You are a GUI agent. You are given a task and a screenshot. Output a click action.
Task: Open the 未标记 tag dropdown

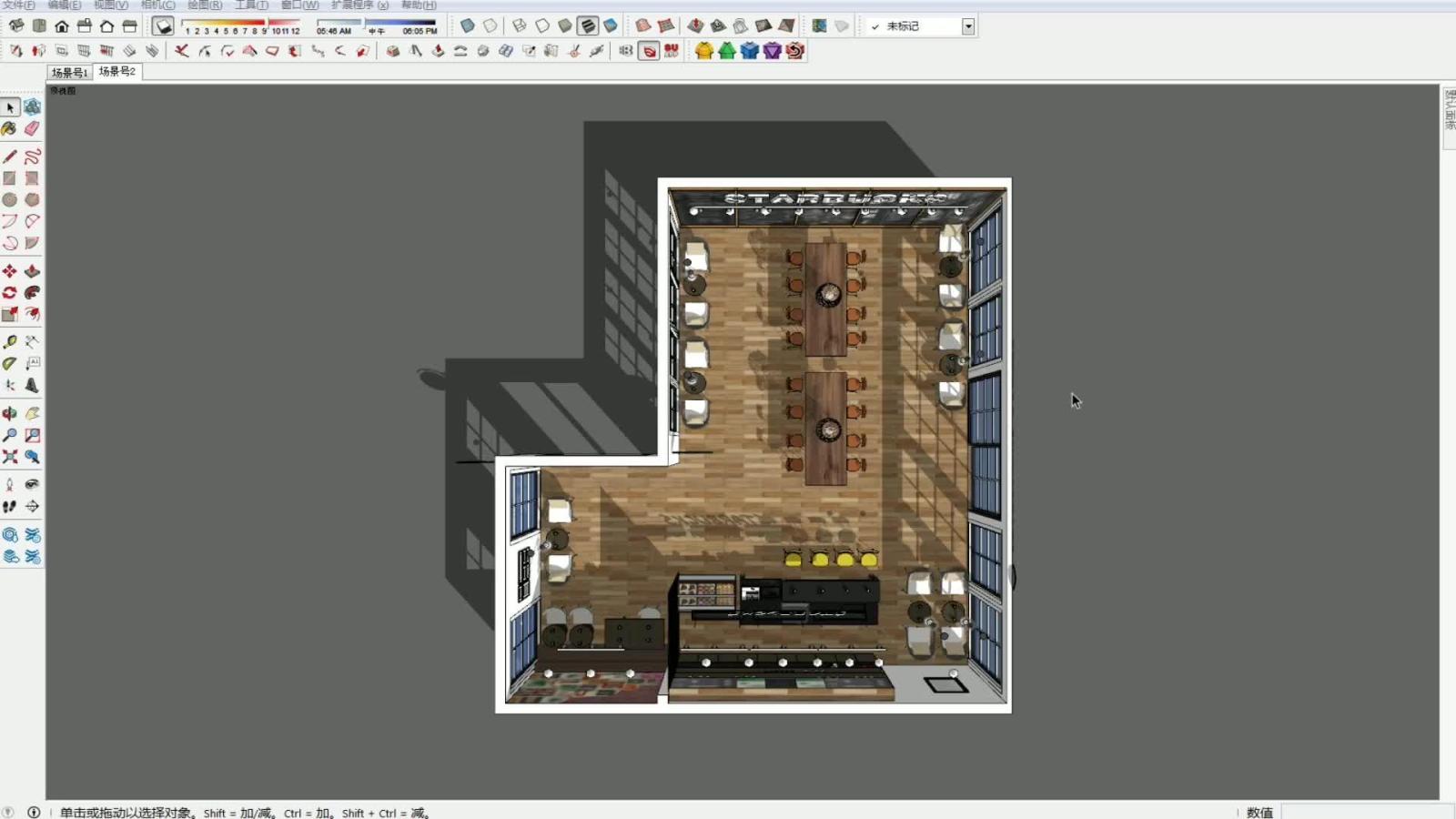(x=968, y=26)
